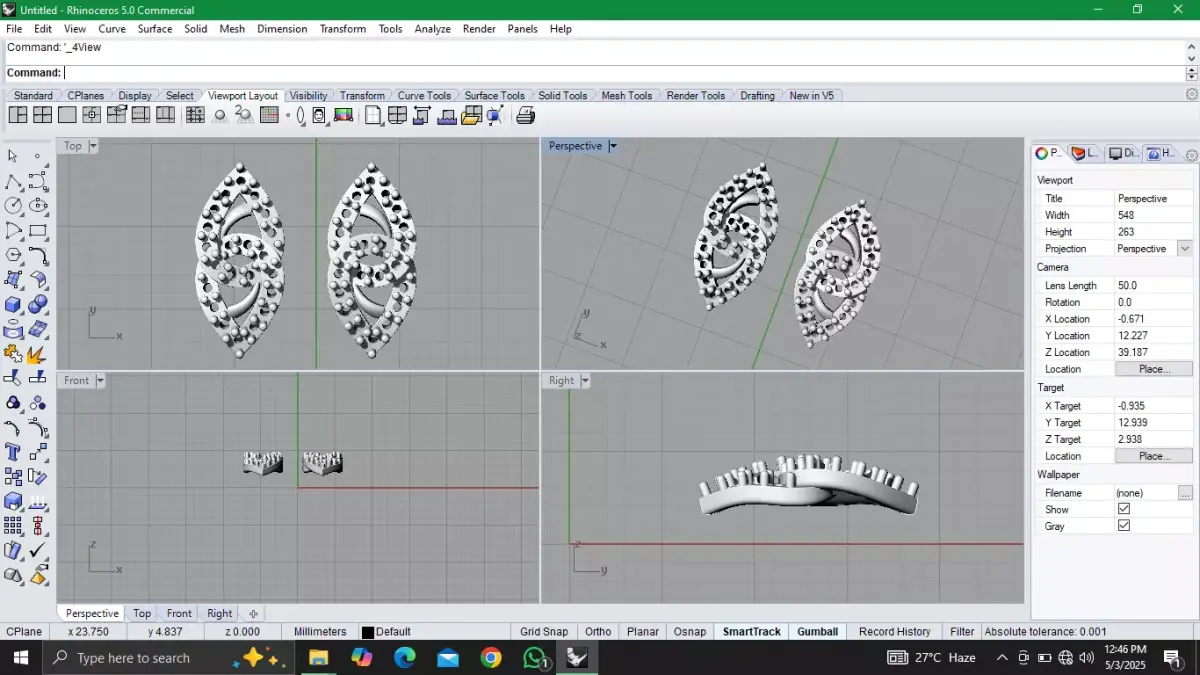Toggle Osnap in status bar

pos(690,632)
